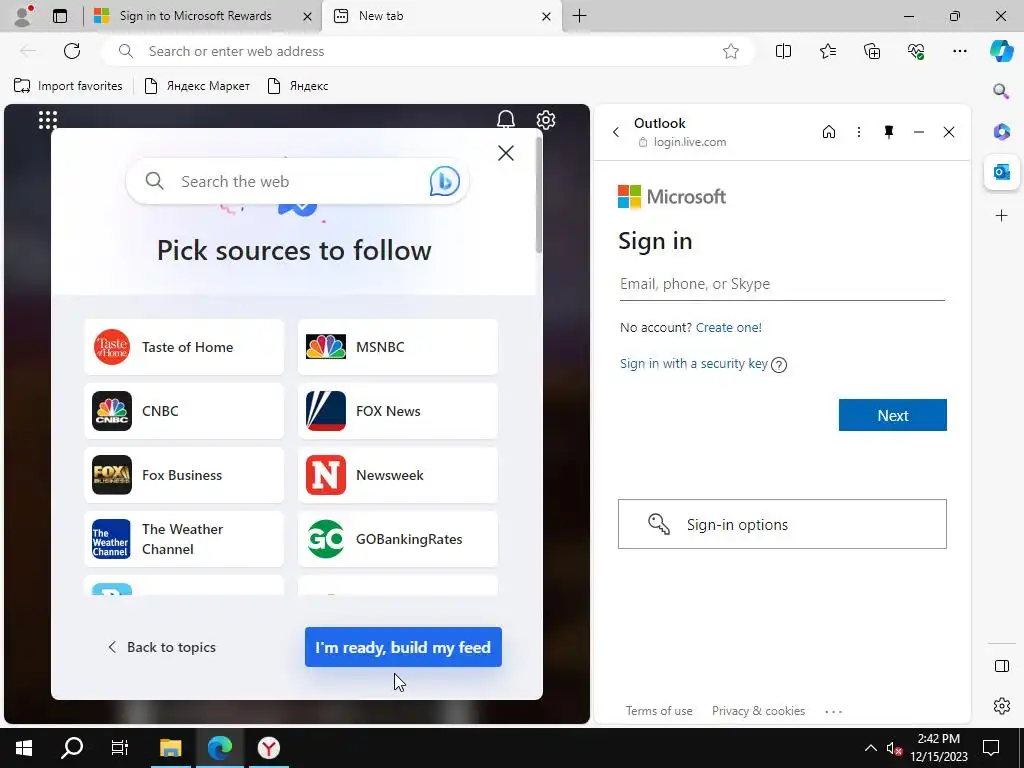Viewport: 1024px width, 768px height.
Task: Open Outlook pane more options menu
Action: click(x=859, y=132)
